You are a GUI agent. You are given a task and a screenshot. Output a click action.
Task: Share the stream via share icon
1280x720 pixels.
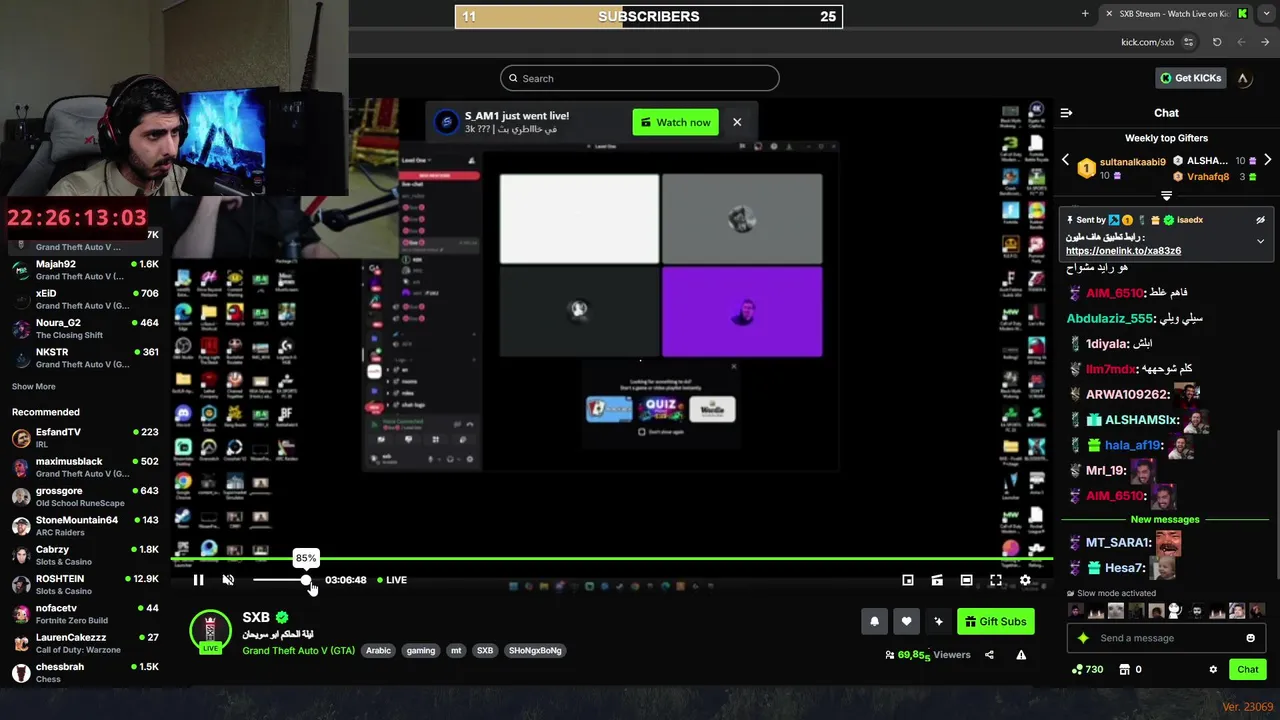989,655
